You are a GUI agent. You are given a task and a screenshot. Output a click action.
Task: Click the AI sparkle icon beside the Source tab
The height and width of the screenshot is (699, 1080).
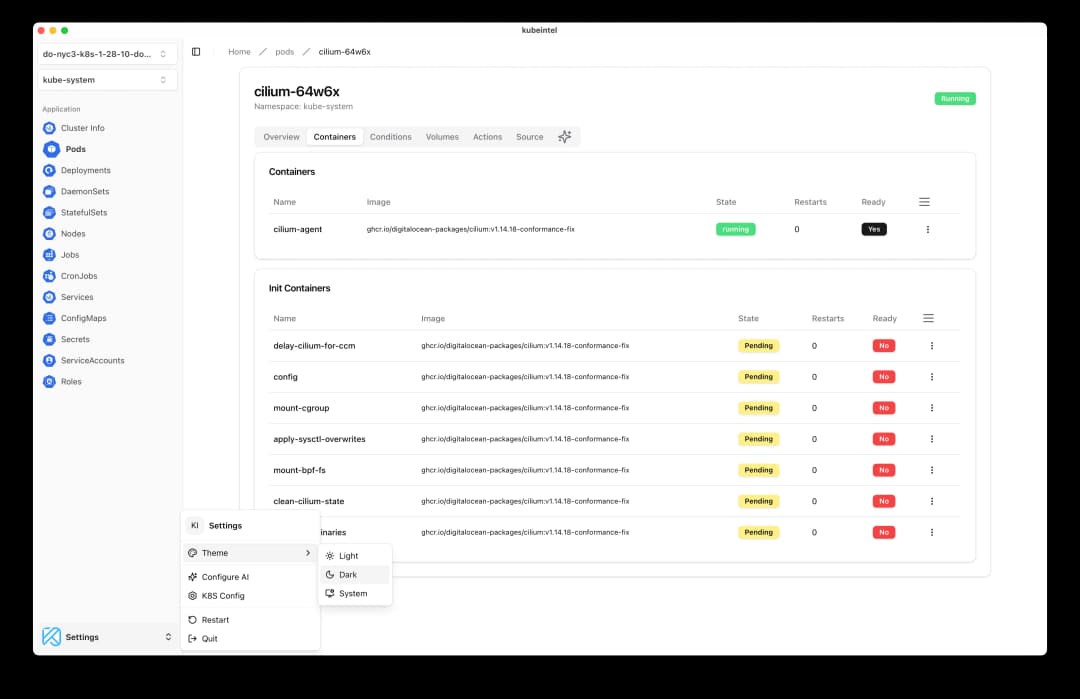click(x=565, y=136)
